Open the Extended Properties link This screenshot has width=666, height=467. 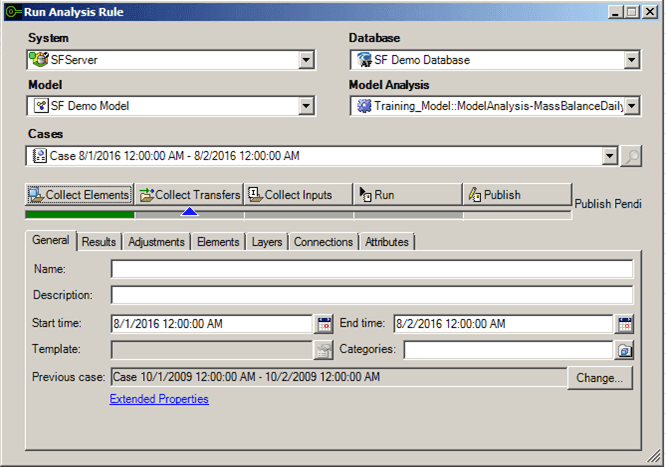tap(159, 399)
